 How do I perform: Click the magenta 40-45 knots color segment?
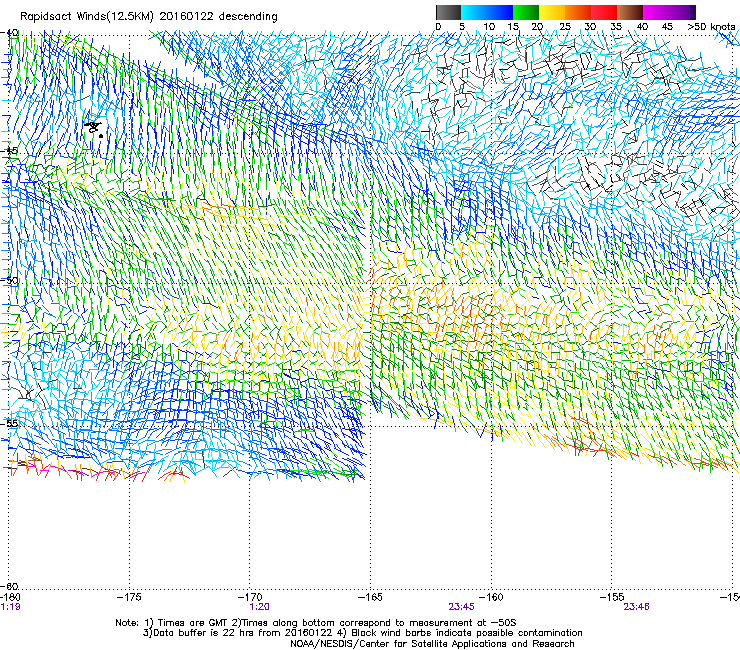click(x=656, y=12)
